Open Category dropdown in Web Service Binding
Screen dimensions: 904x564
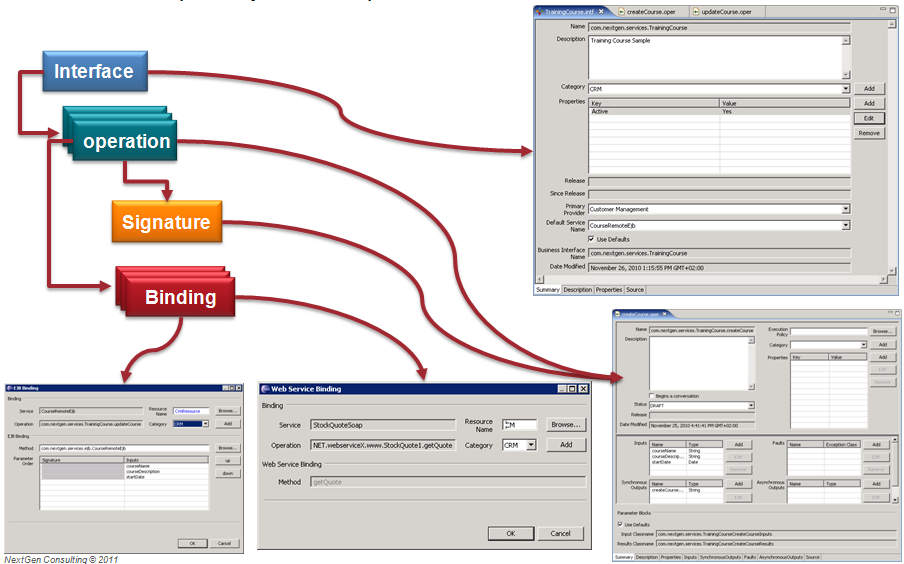[x=531, y=445]
